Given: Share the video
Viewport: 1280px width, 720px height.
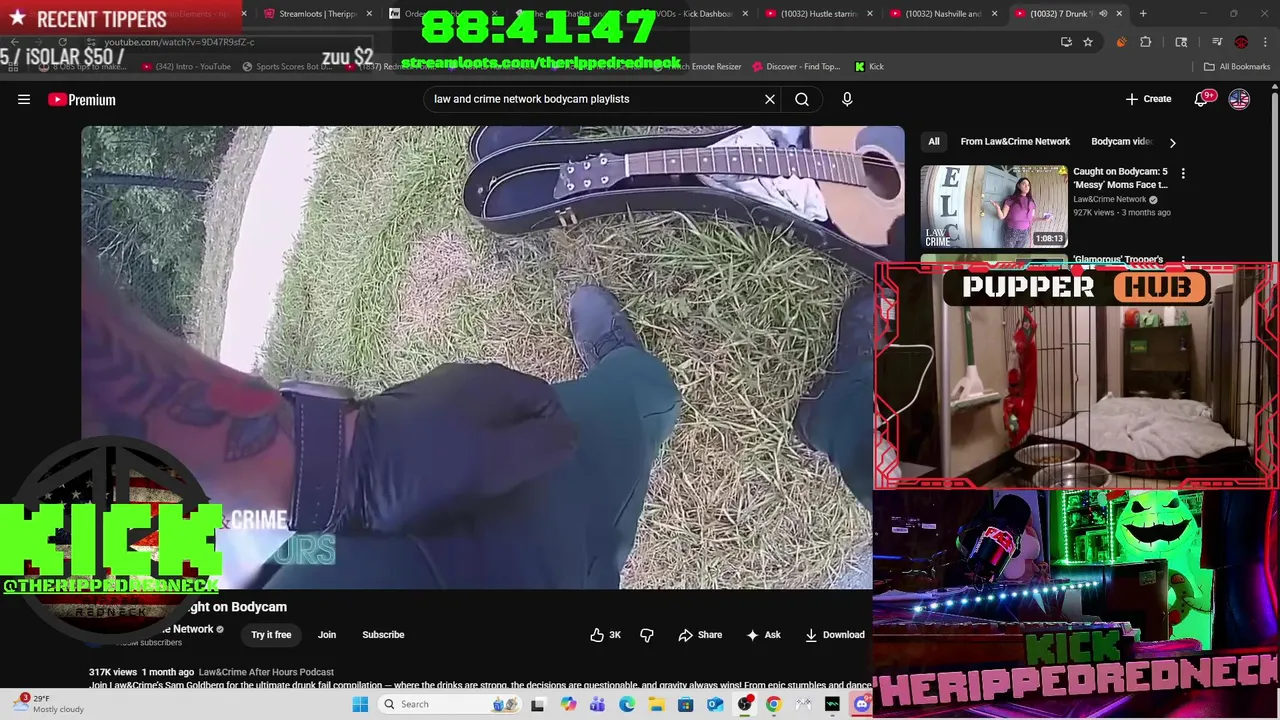Looking at the screenshot, I should pyautogui.click(x=700, y=635).
